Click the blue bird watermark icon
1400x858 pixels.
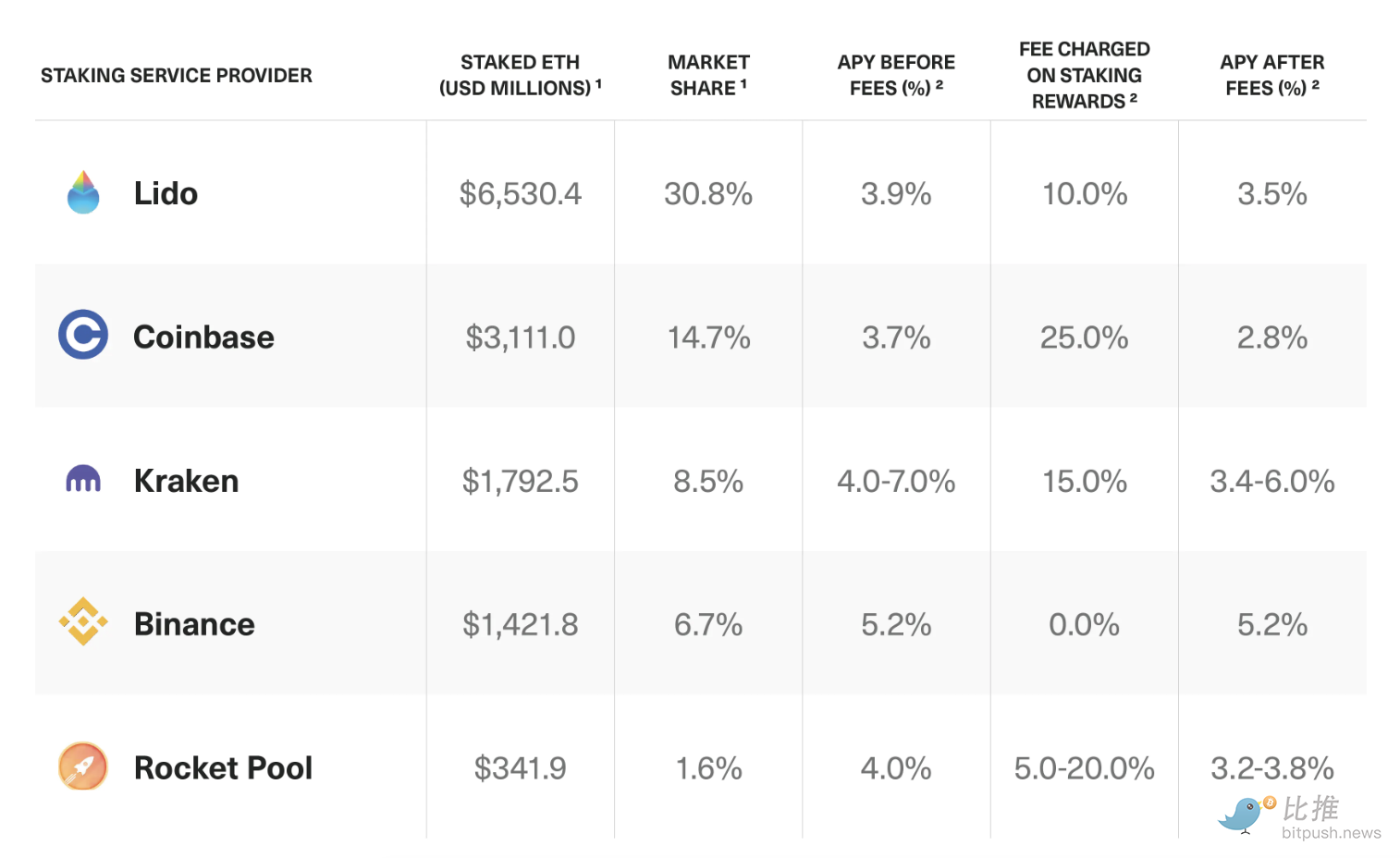(x=1243, y=814)
